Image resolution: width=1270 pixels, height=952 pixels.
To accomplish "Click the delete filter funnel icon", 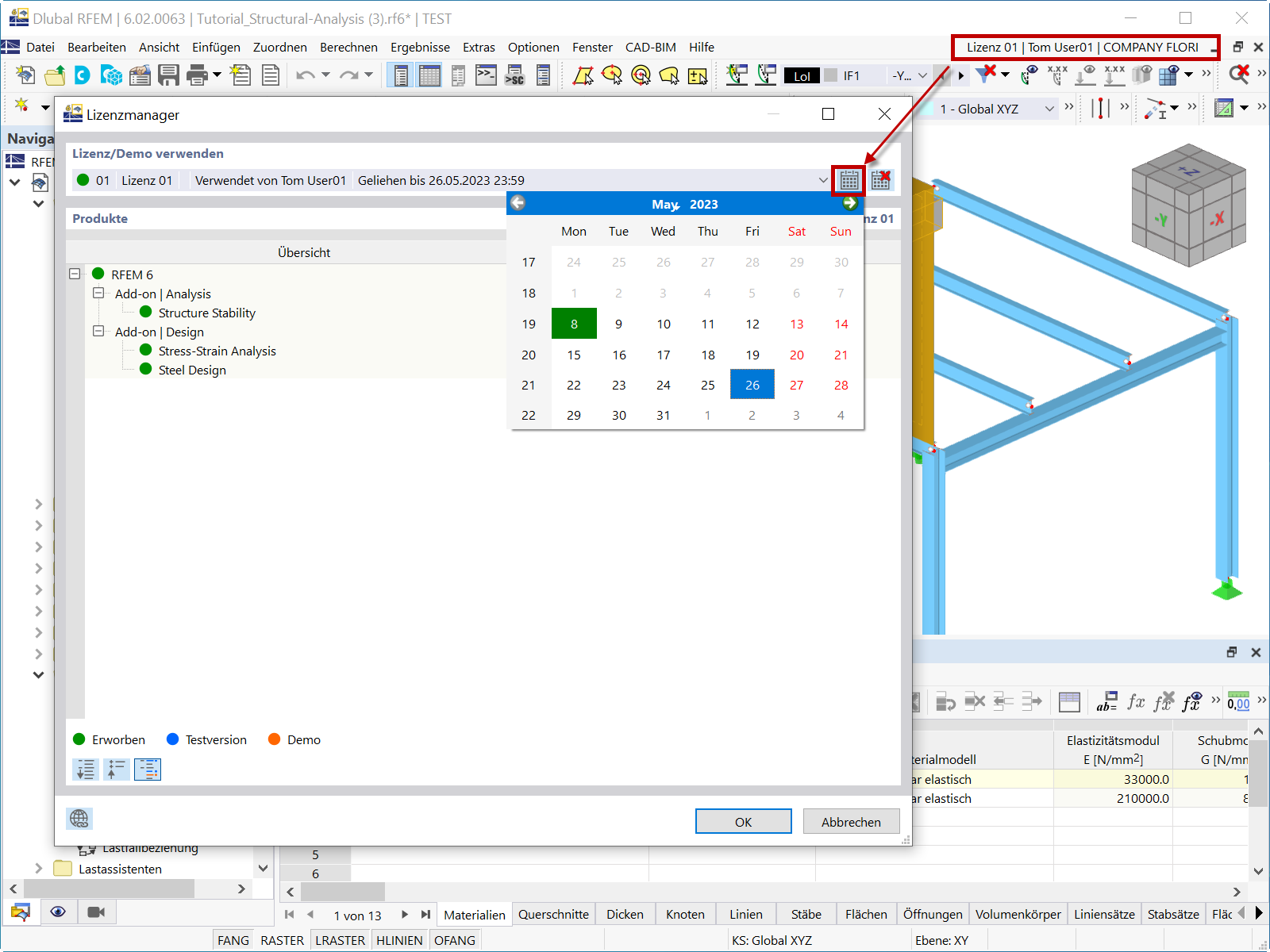I will pos(986,74).
